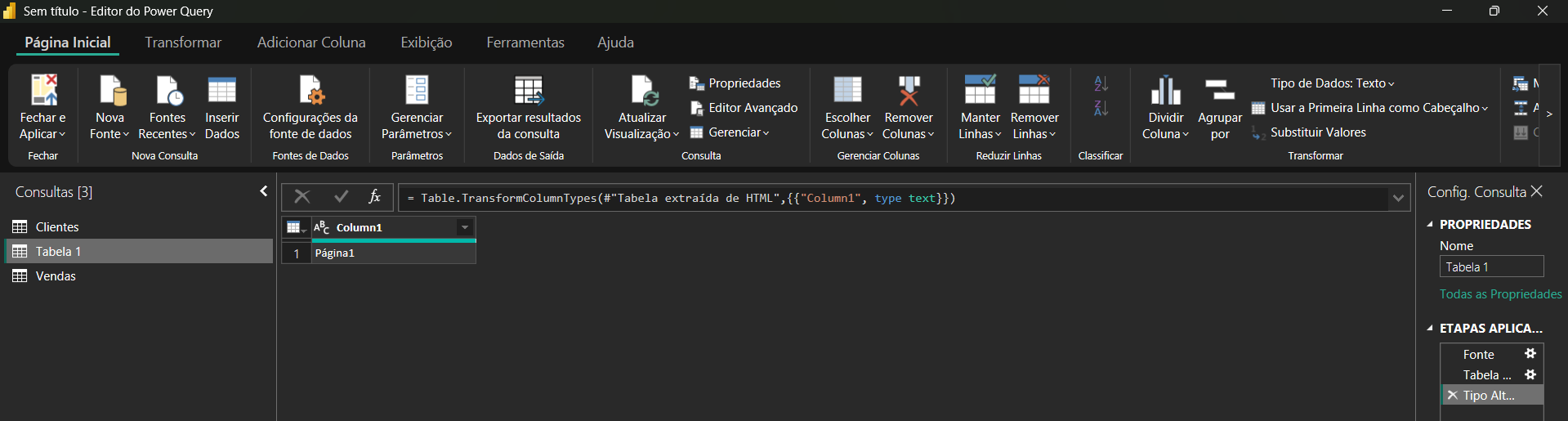Switch to the Transformar tab
Screen dimensions: 1568x421
tap(183, 43)
